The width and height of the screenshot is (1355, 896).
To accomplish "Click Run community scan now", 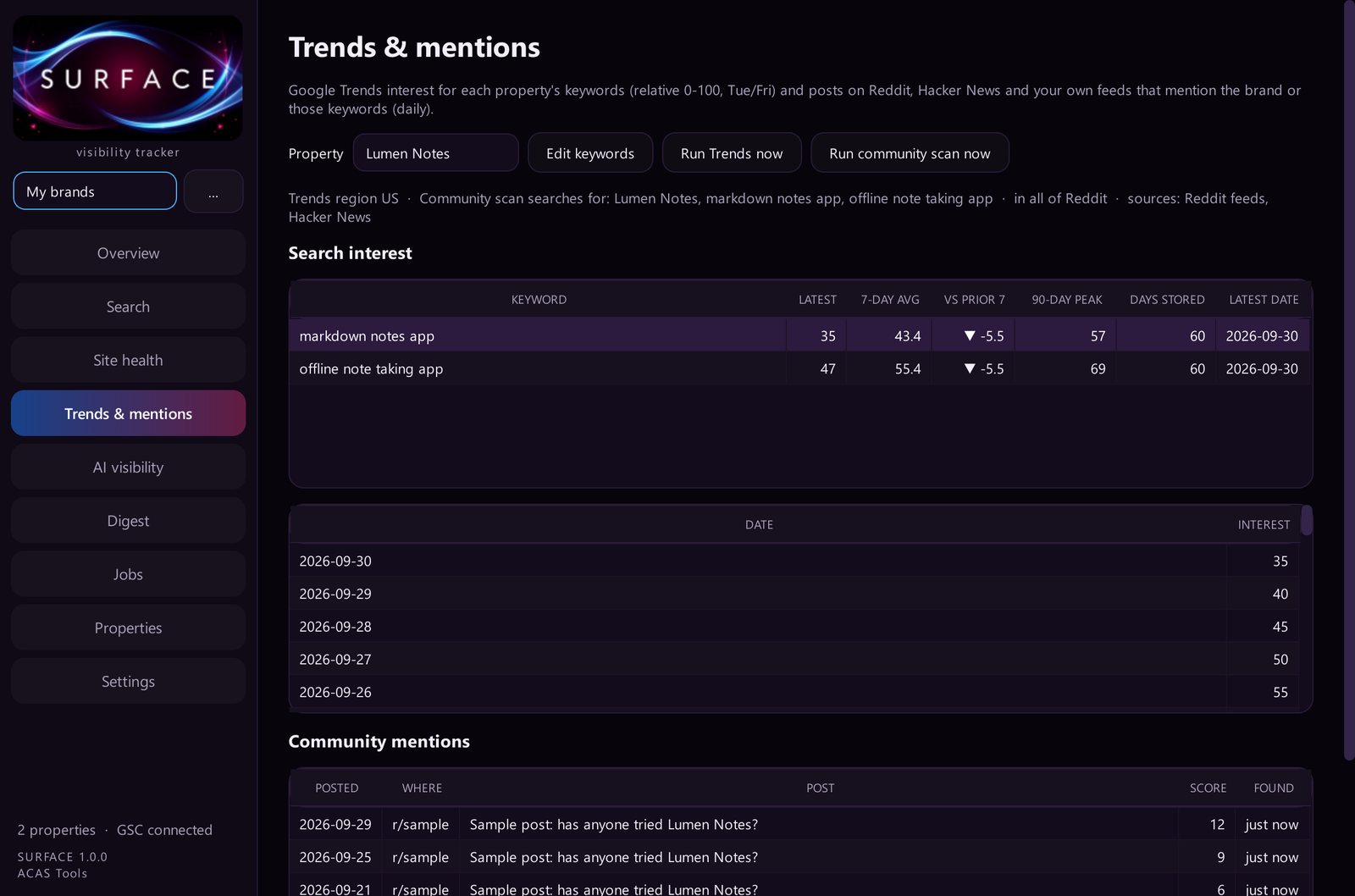I will point(910,153).
